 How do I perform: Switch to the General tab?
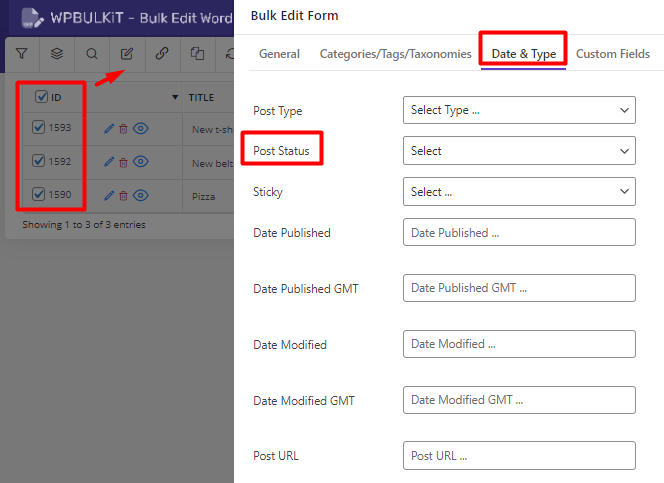click(x=279, y=54)
